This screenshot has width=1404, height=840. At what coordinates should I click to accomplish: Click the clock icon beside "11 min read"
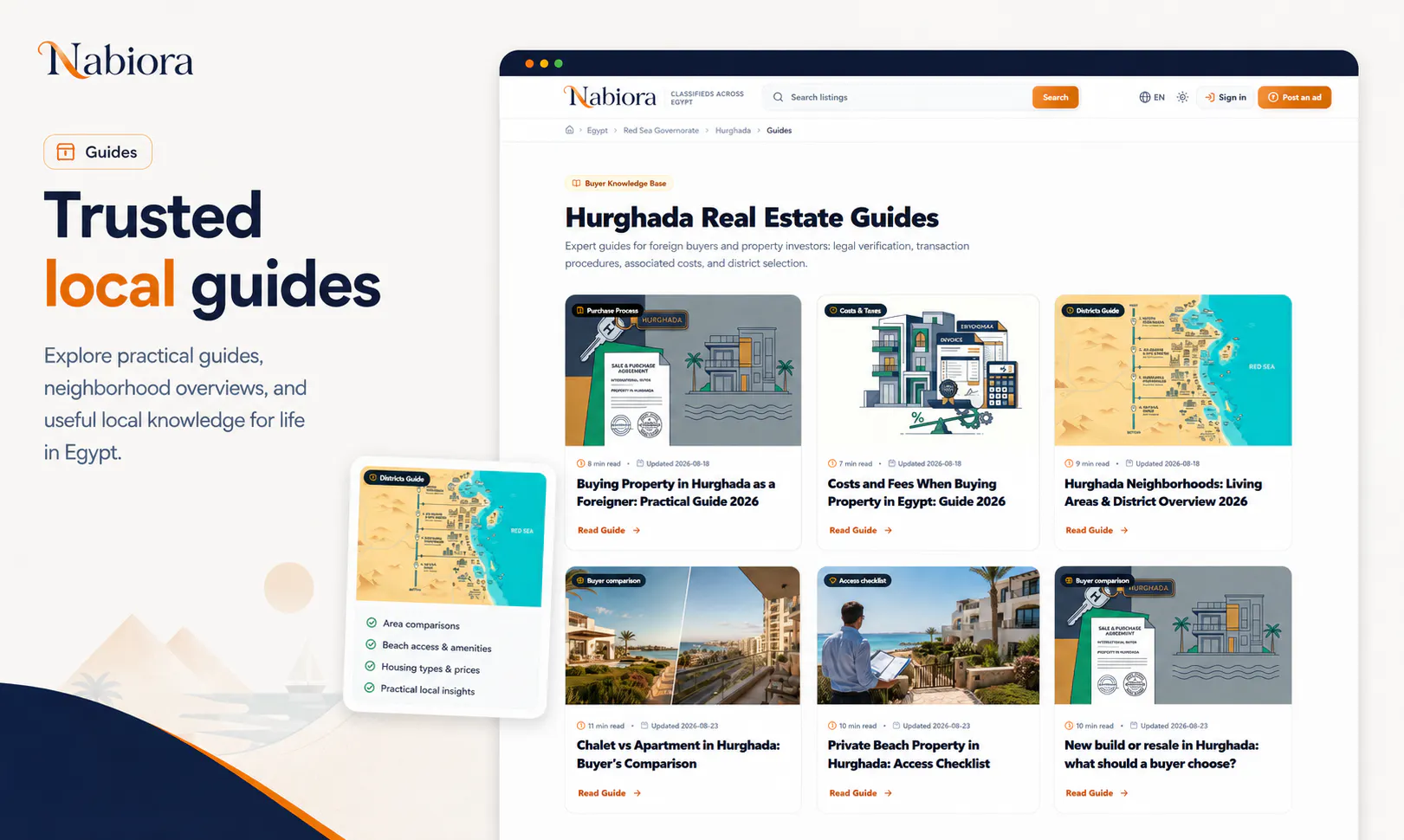[581, 726]
